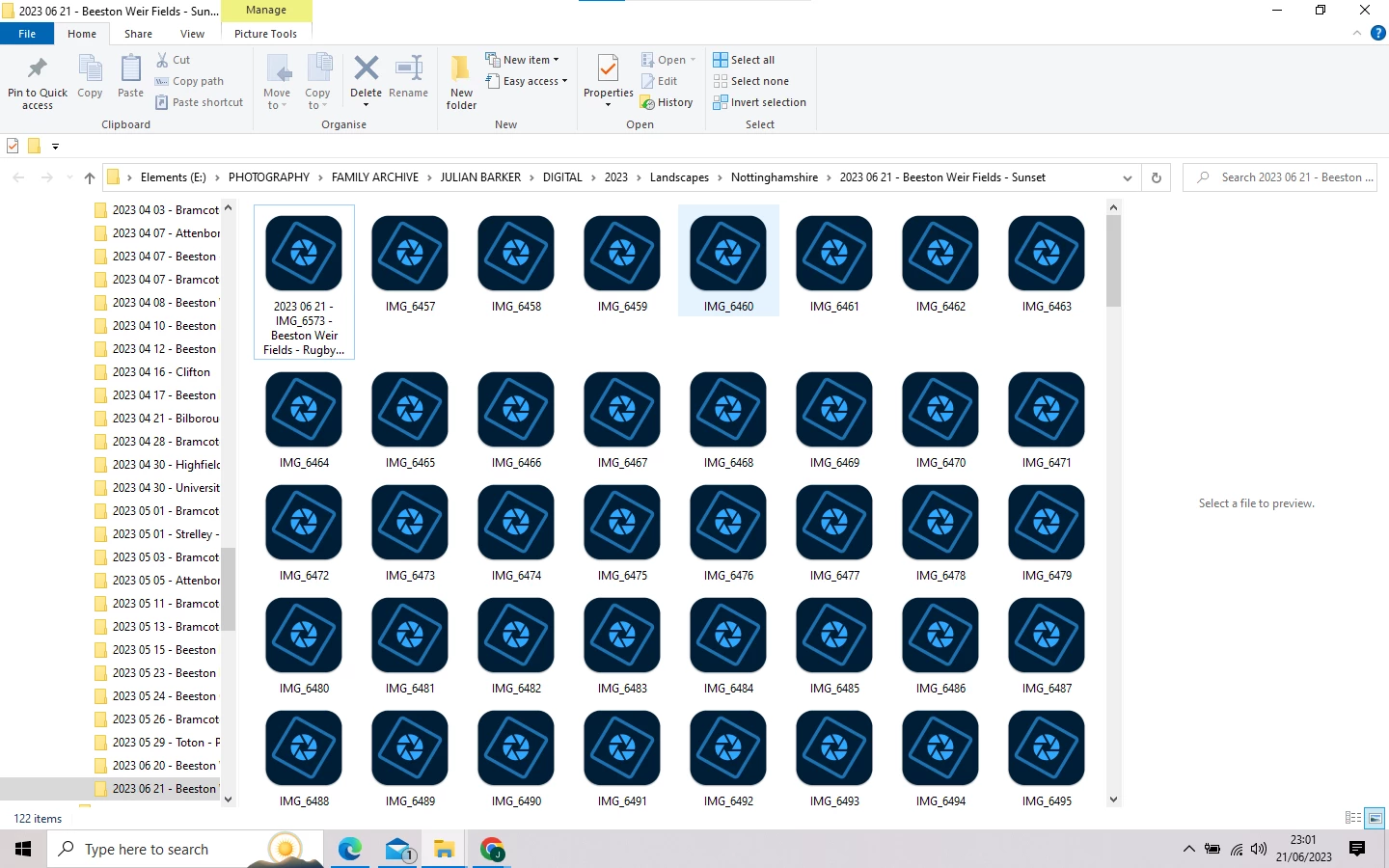Screen dimensions: 1389x868
Task: Expand the New item dropdown
Action: (x=522, y=60)
